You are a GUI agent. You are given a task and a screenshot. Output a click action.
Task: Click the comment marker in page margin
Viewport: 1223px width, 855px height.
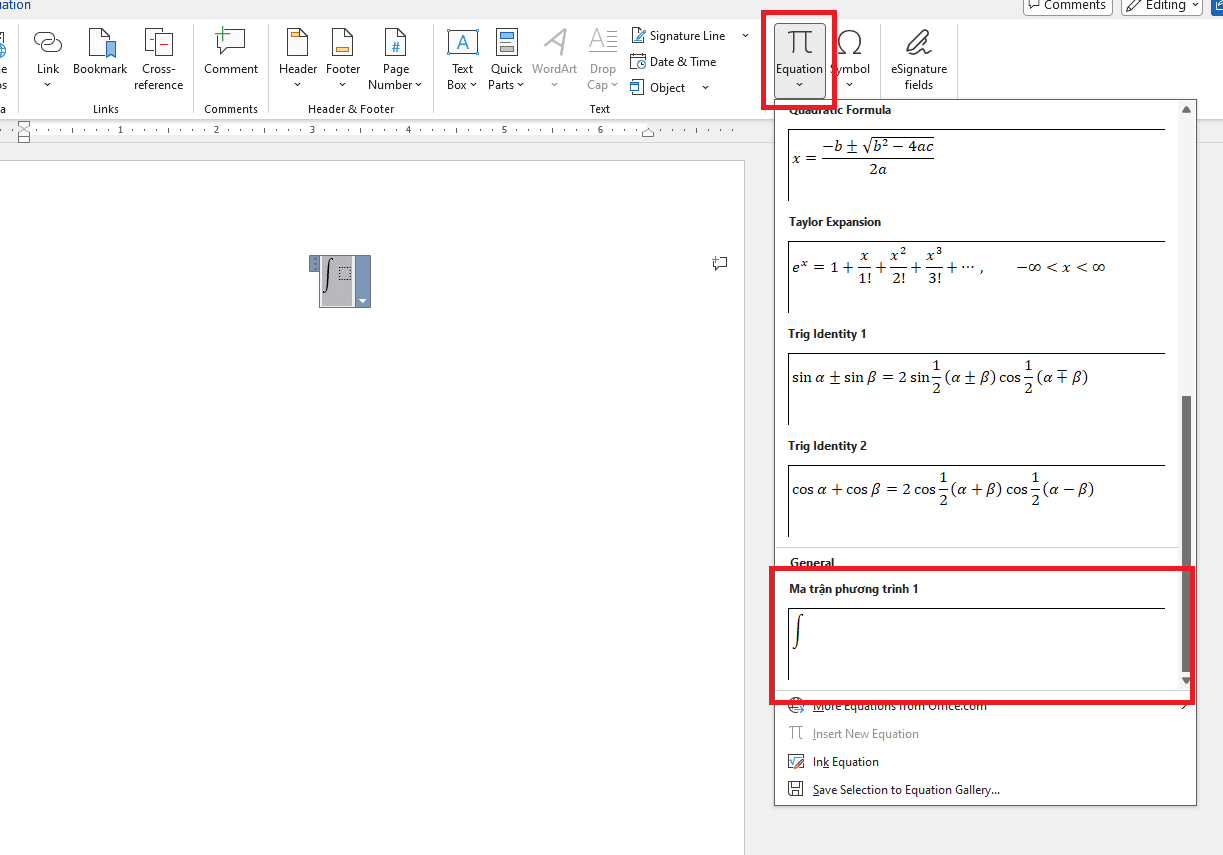719,263
